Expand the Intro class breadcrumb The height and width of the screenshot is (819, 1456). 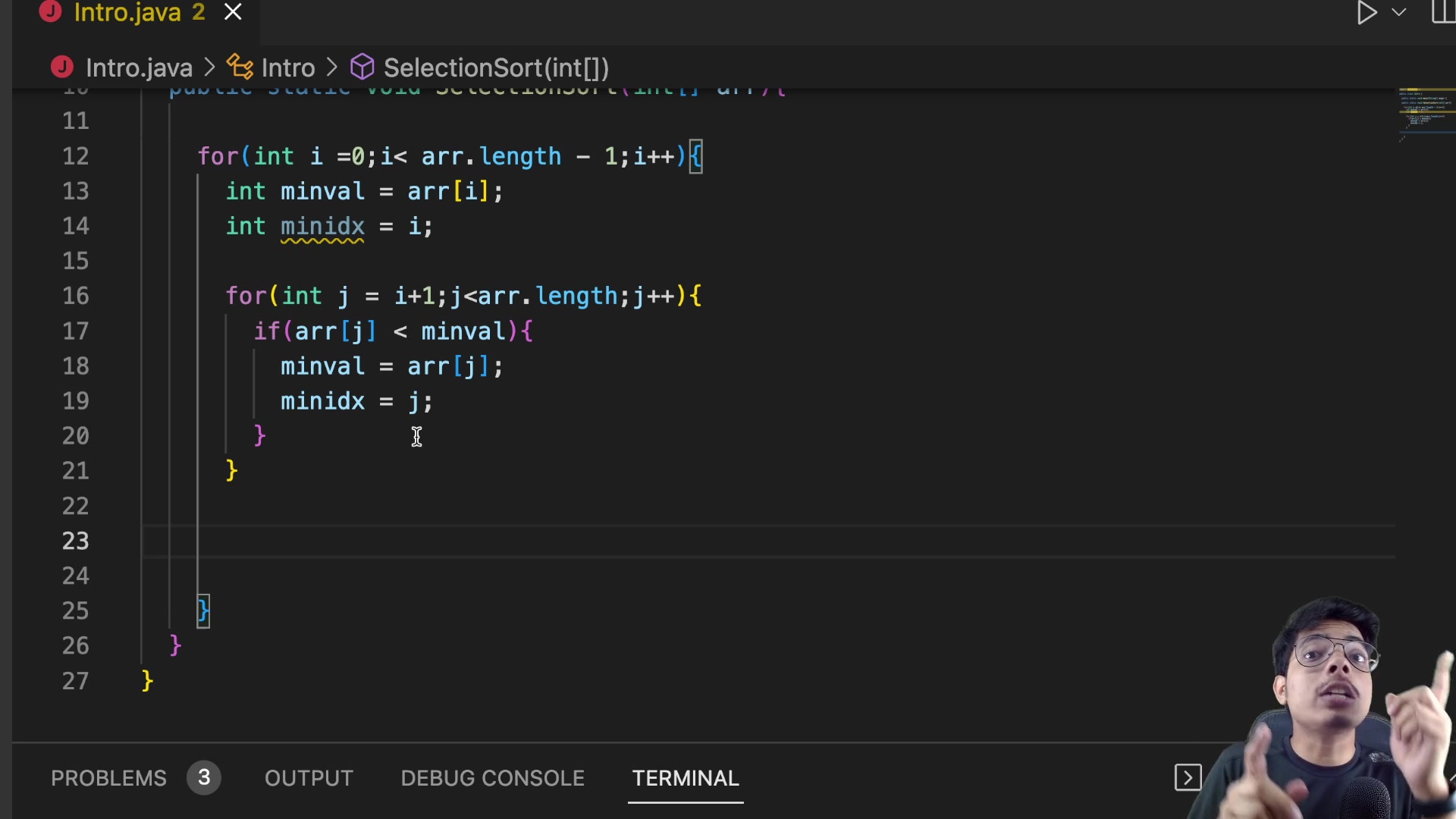point(288,67)
